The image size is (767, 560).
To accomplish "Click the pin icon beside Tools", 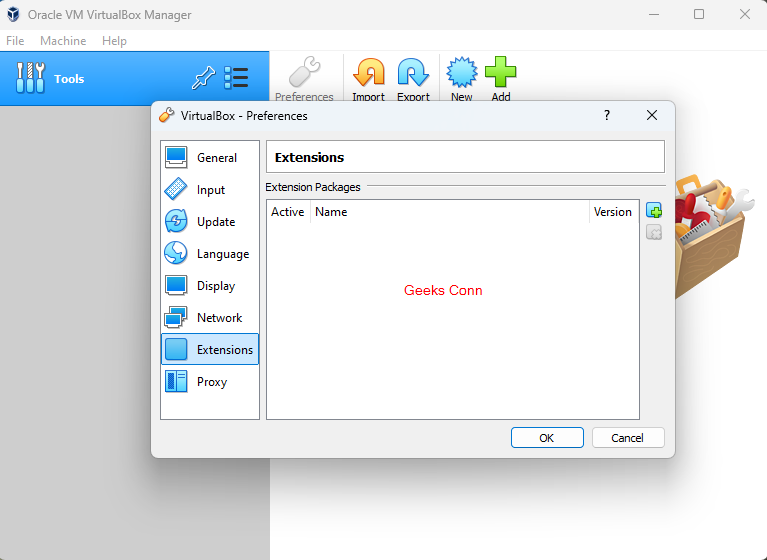I will coord(203,78).
